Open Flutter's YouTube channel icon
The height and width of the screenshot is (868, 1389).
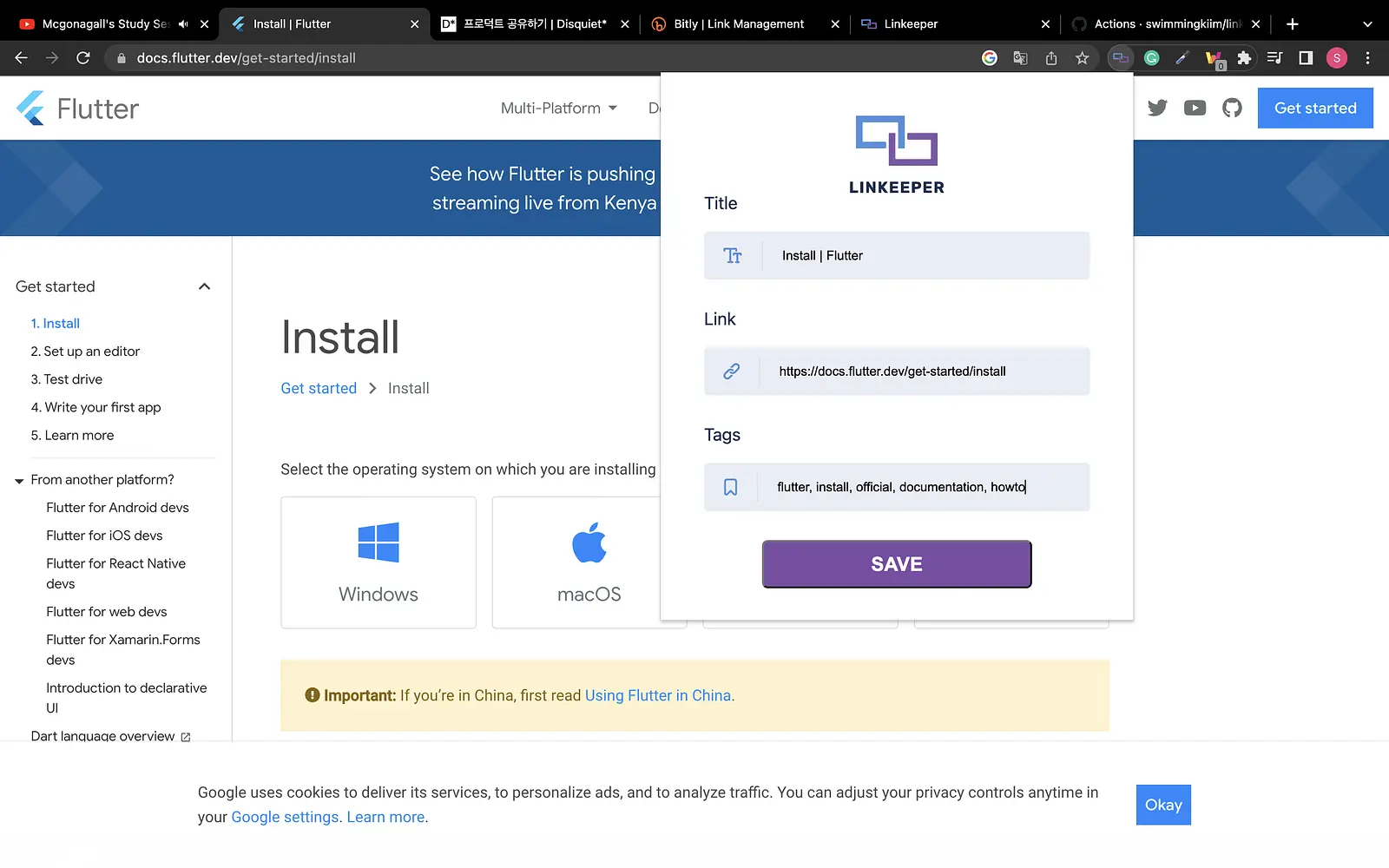point(1195,108)
